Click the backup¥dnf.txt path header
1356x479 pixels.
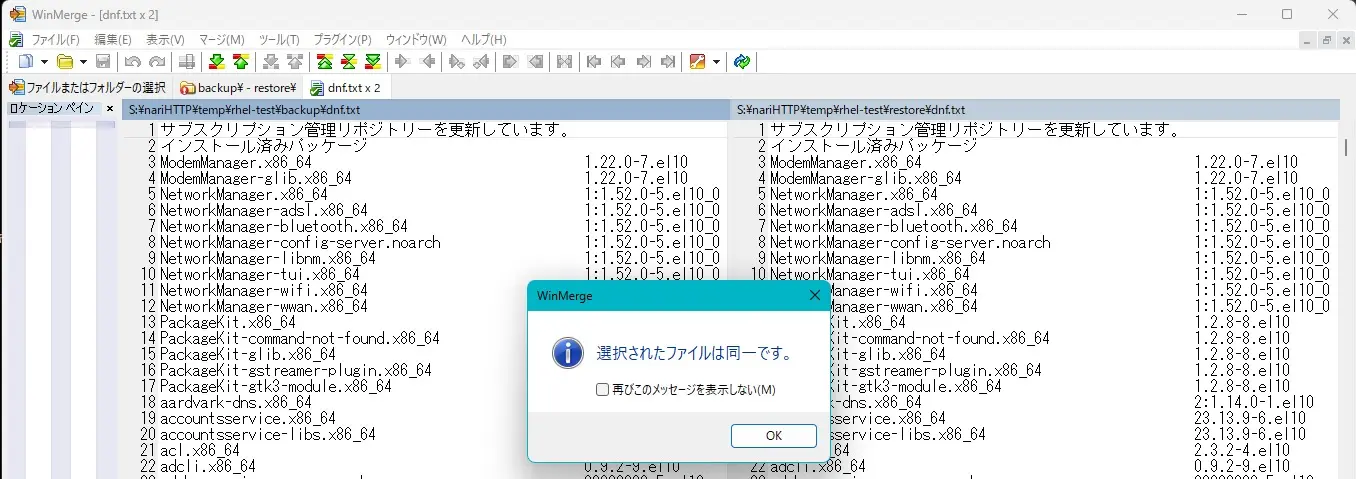tap(425, 109)
